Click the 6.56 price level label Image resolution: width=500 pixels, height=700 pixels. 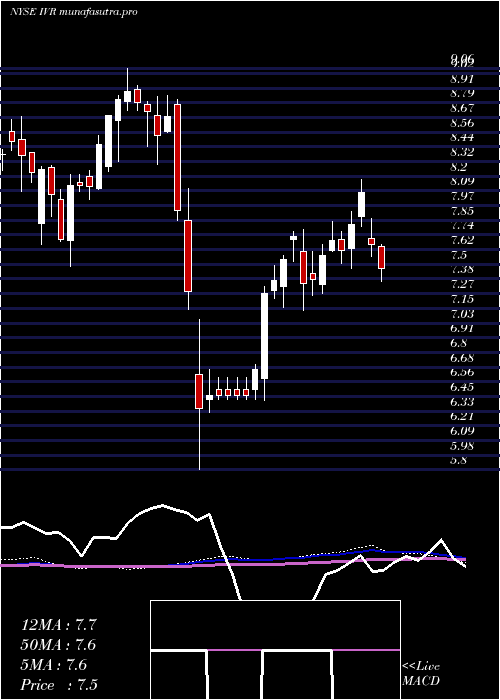point(462,372)
